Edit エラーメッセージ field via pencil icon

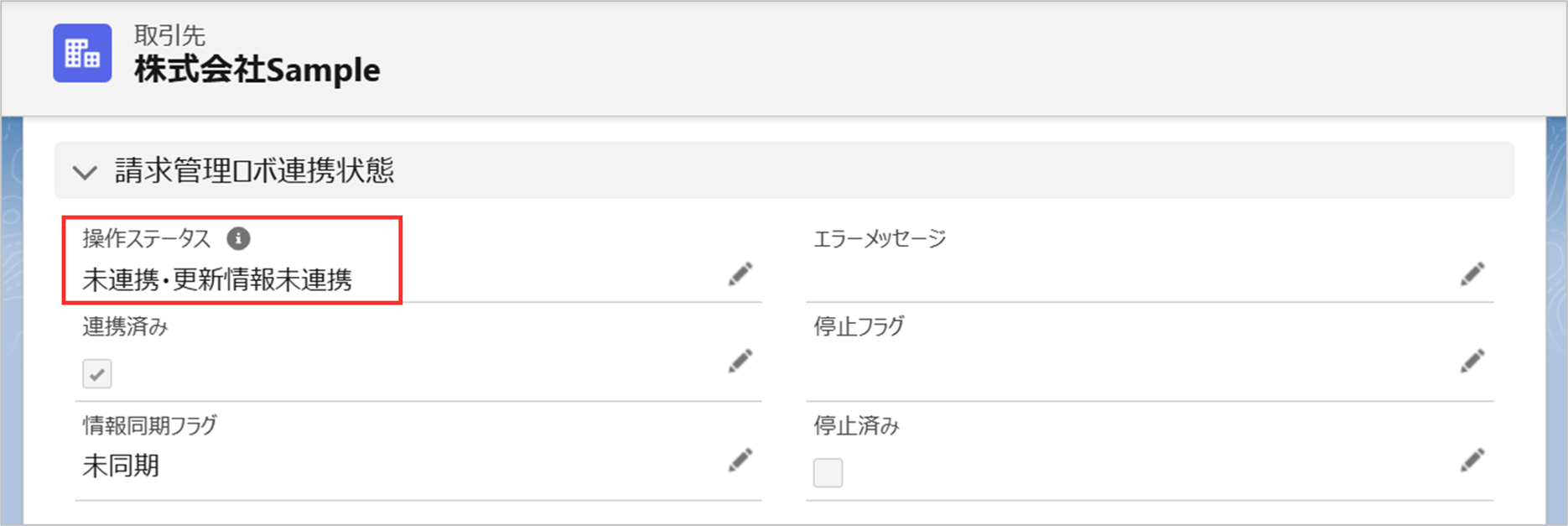tap(1472, 274)
